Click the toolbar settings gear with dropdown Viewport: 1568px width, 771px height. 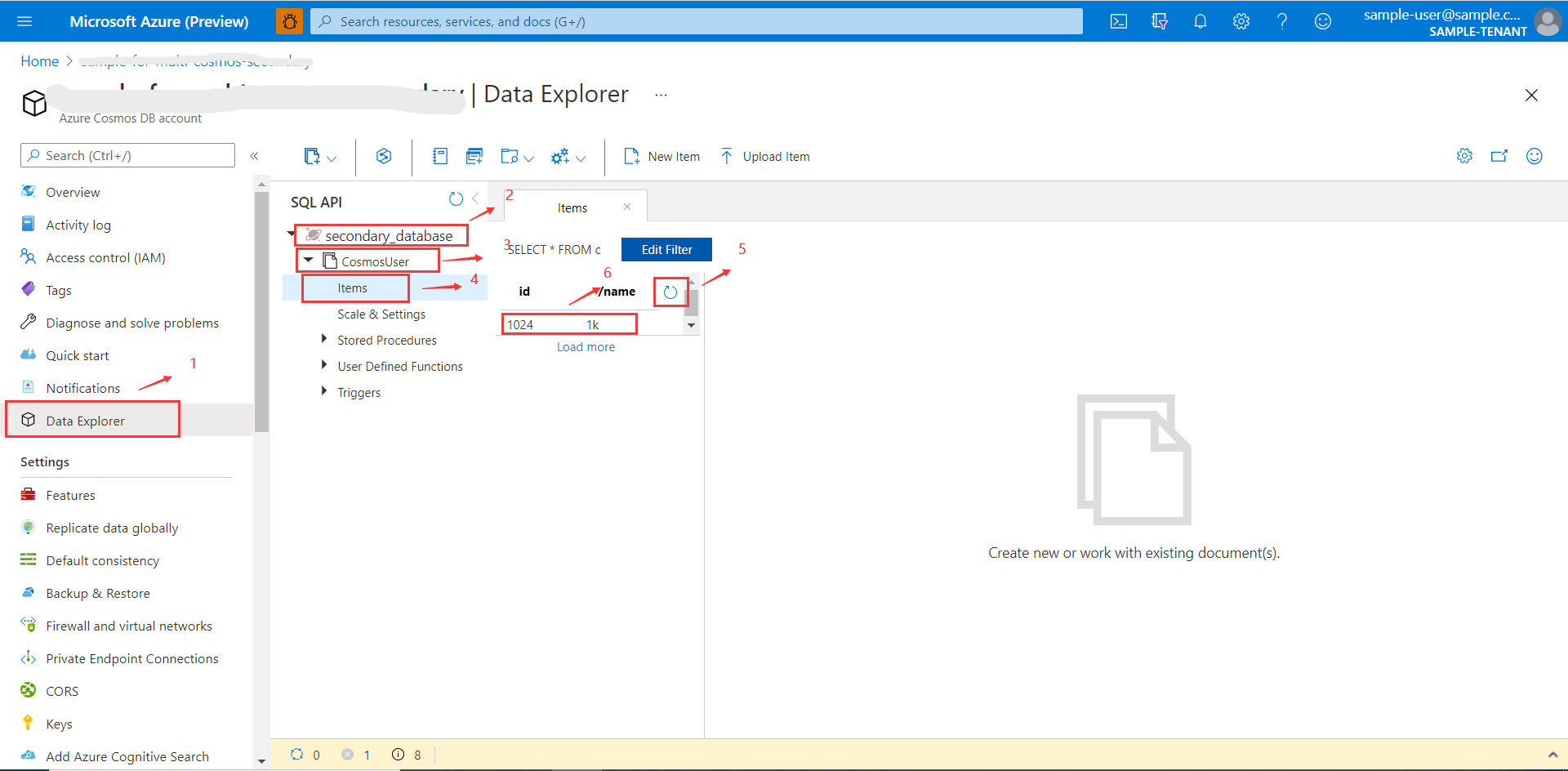point(560,156)
